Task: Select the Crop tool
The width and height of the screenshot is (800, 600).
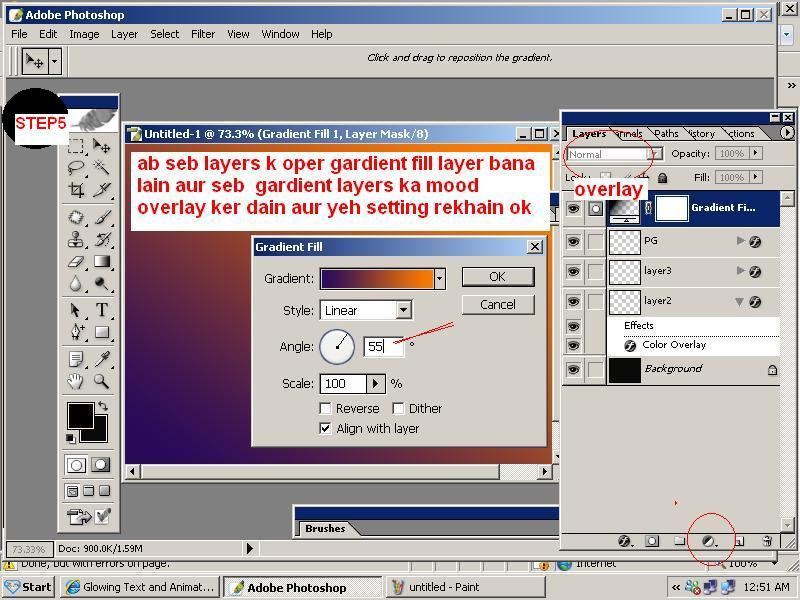Action: (76, 190)
